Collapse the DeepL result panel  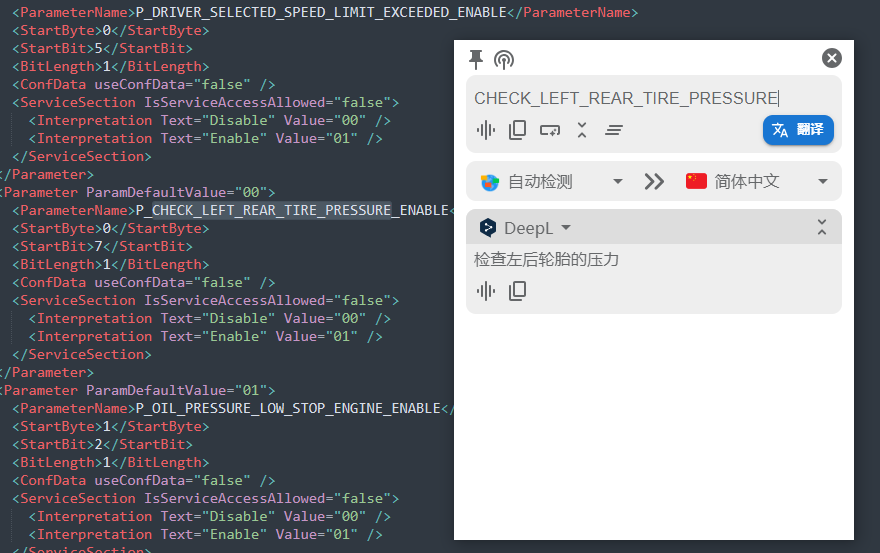click(822, 227)
